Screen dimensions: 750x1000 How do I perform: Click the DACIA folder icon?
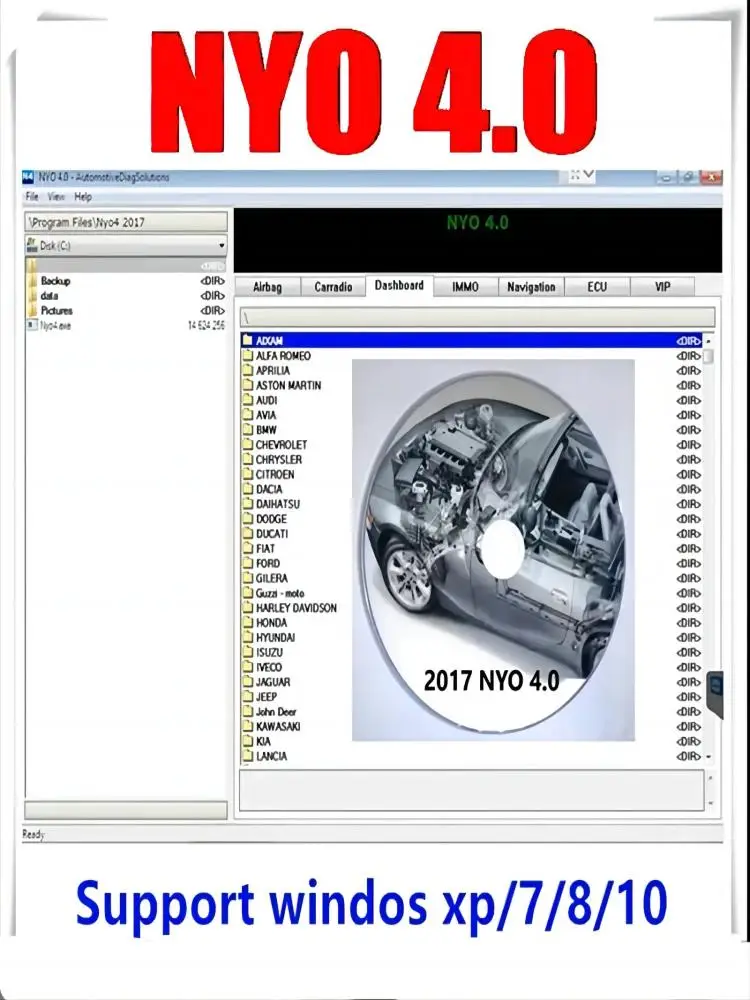point(248,489)
